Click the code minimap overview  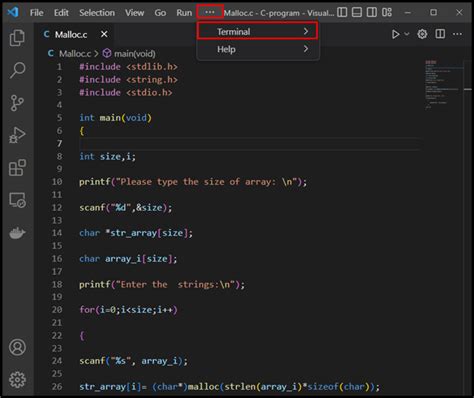point(443,85)
